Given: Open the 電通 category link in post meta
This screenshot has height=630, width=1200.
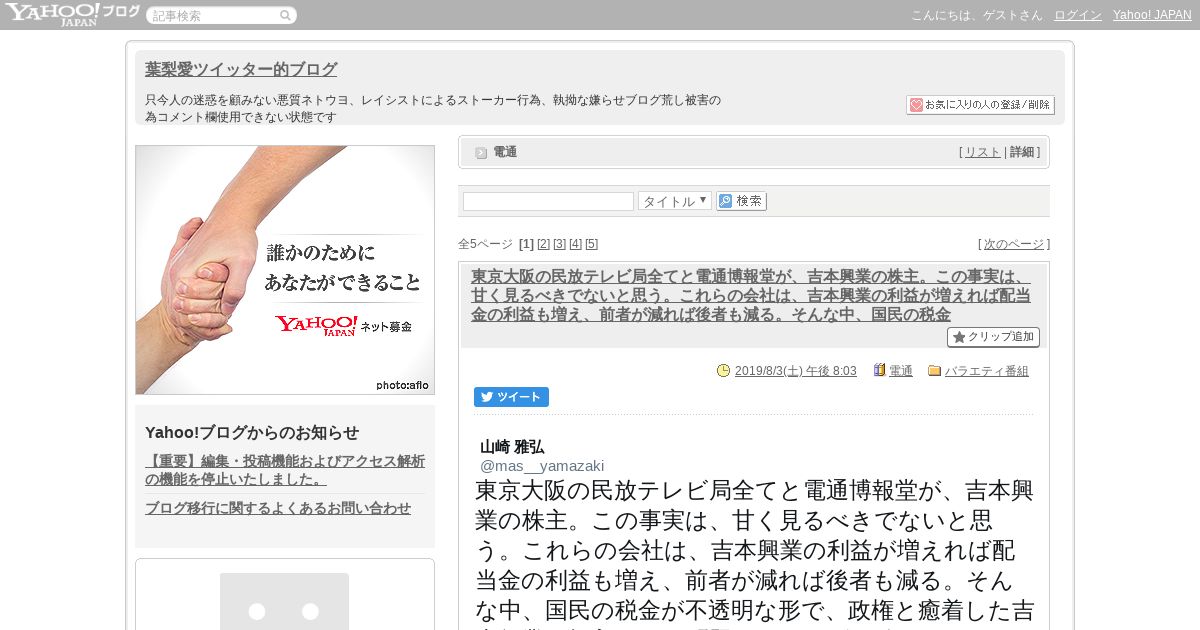Looking at the screenshot, I should point(901,371).
